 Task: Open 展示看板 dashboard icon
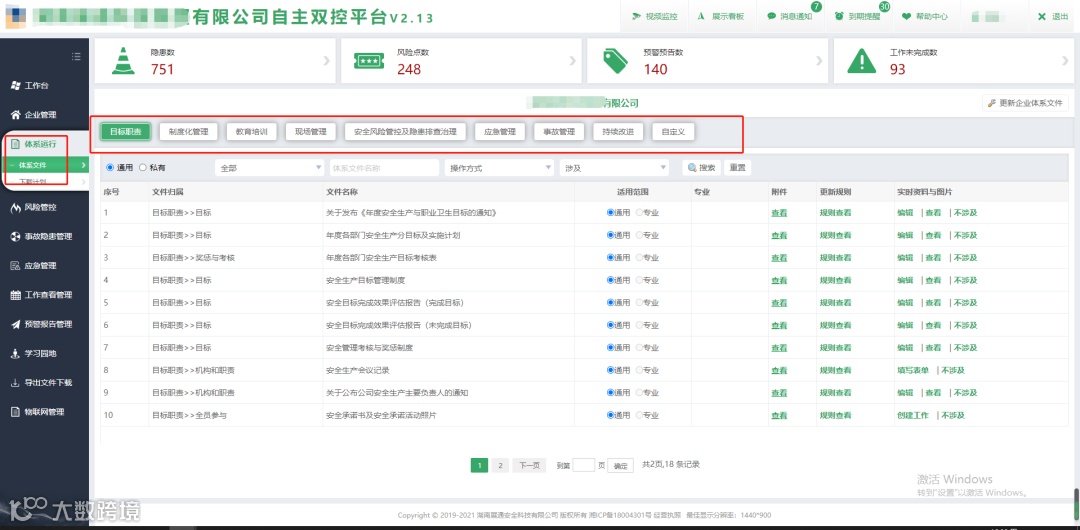701,17
